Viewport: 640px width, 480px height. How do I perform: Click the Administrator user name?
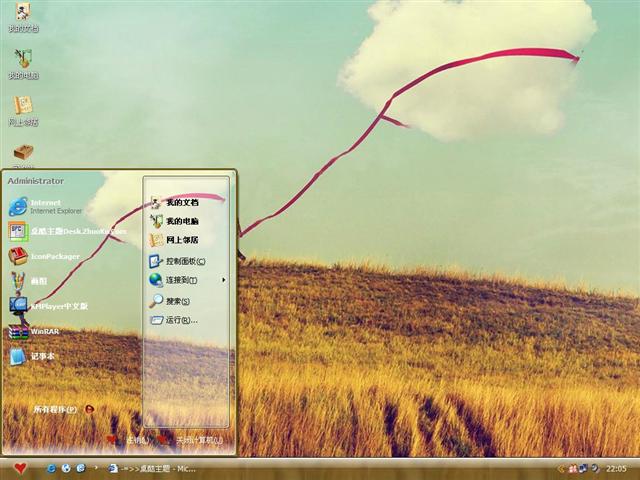pyautogui.click(x=36, y=181)
